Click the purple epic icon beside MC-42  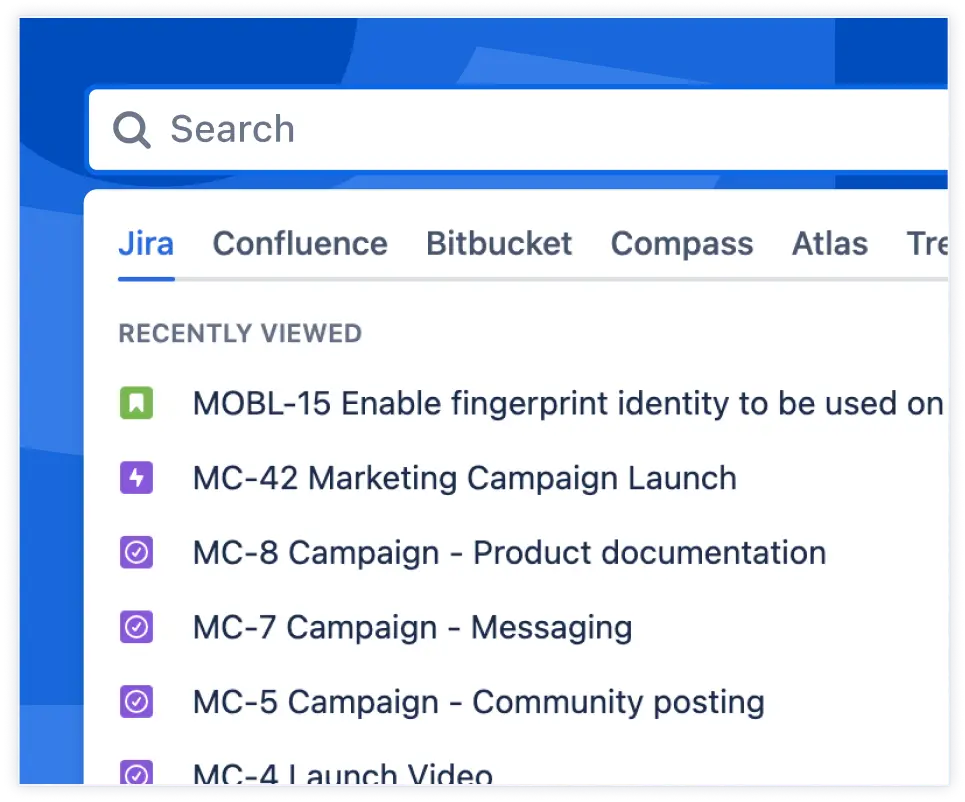137,477
